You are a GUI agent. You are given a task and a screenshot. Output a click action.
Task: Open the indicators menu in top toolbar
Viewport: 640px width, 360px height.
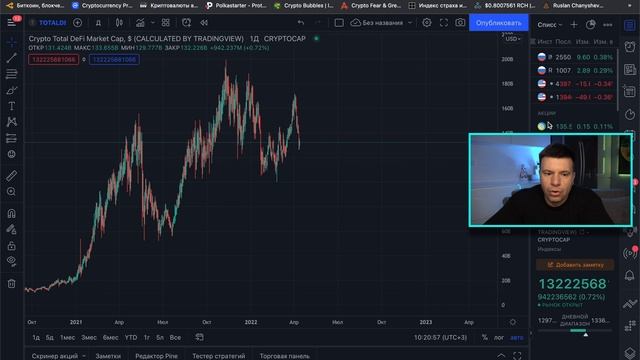tap(140, 23)
